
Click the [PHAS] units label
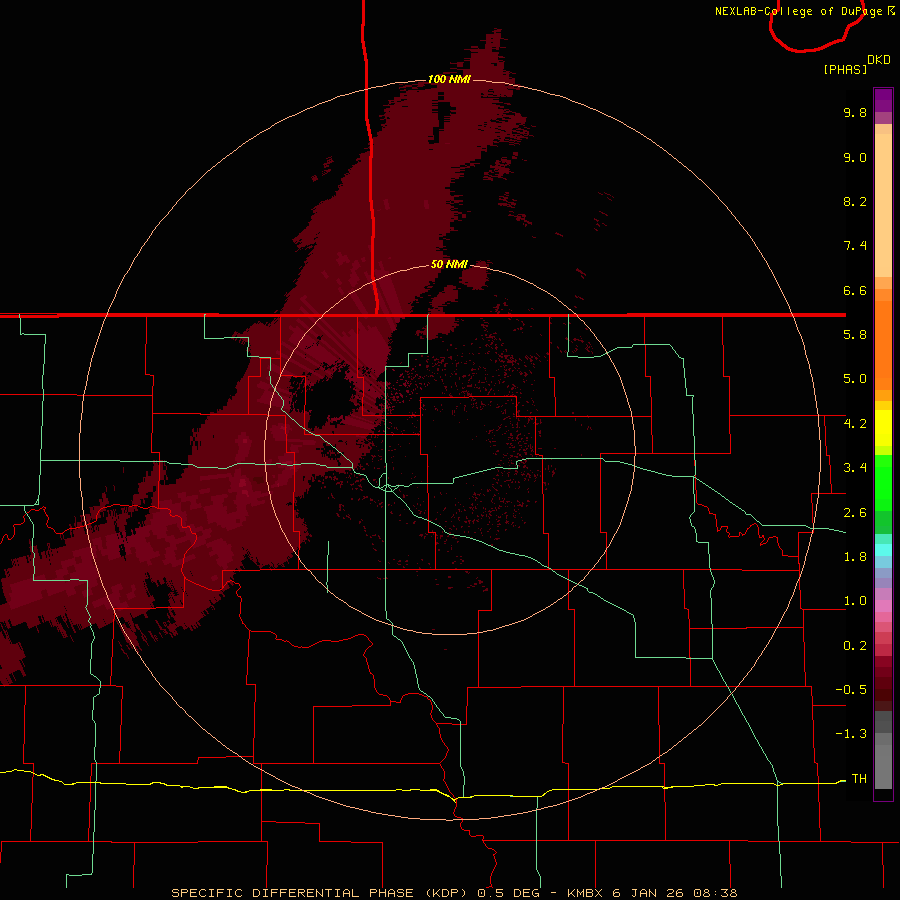pos(845,69)
